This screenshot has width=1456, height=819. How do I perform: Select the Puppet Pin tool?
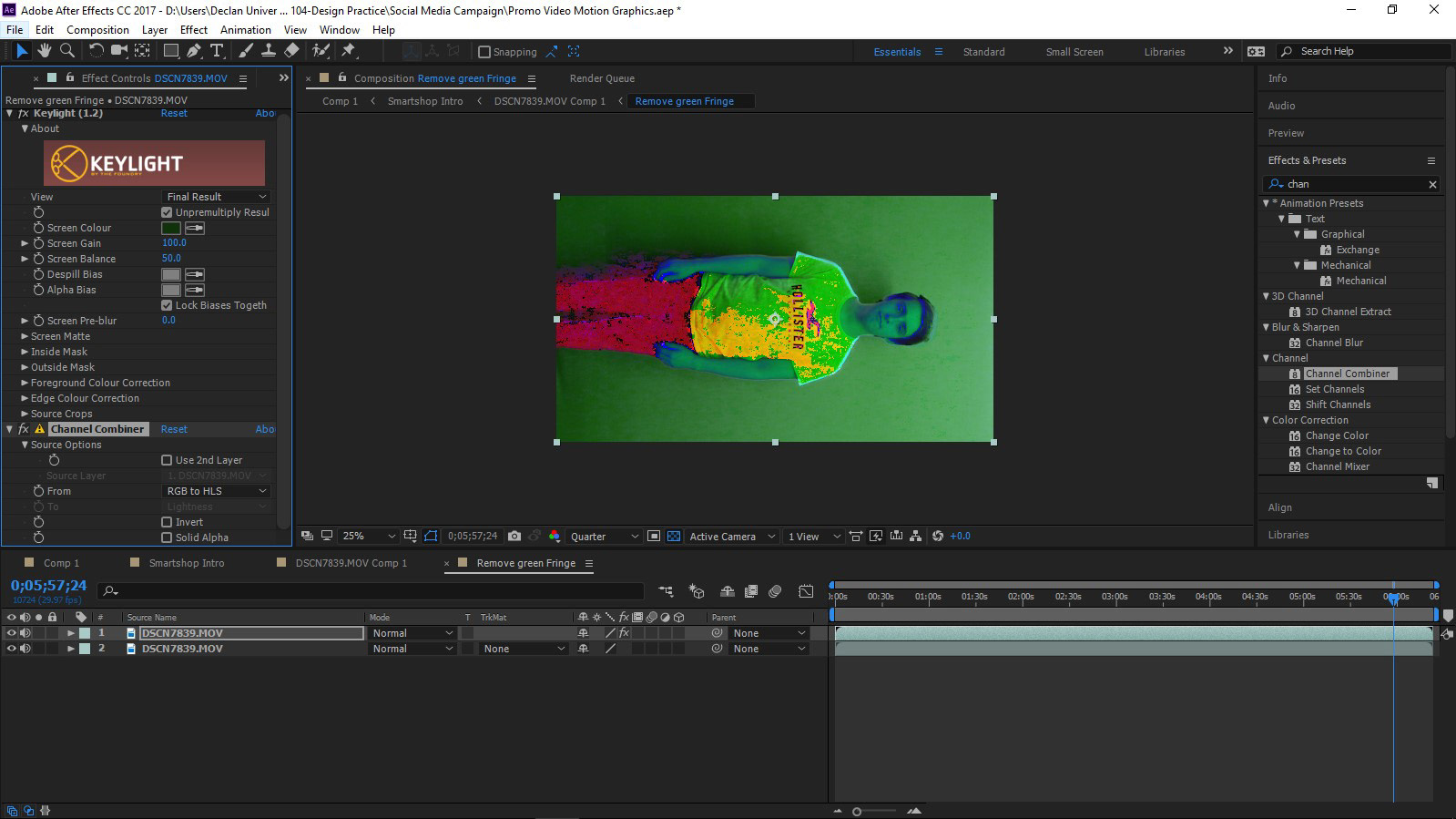pos(348,51)
